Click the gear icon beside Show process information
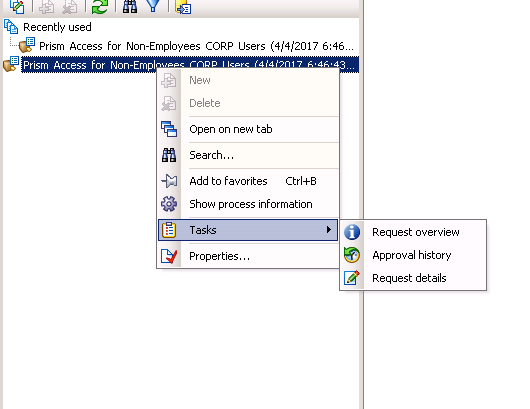 [169, 204]
